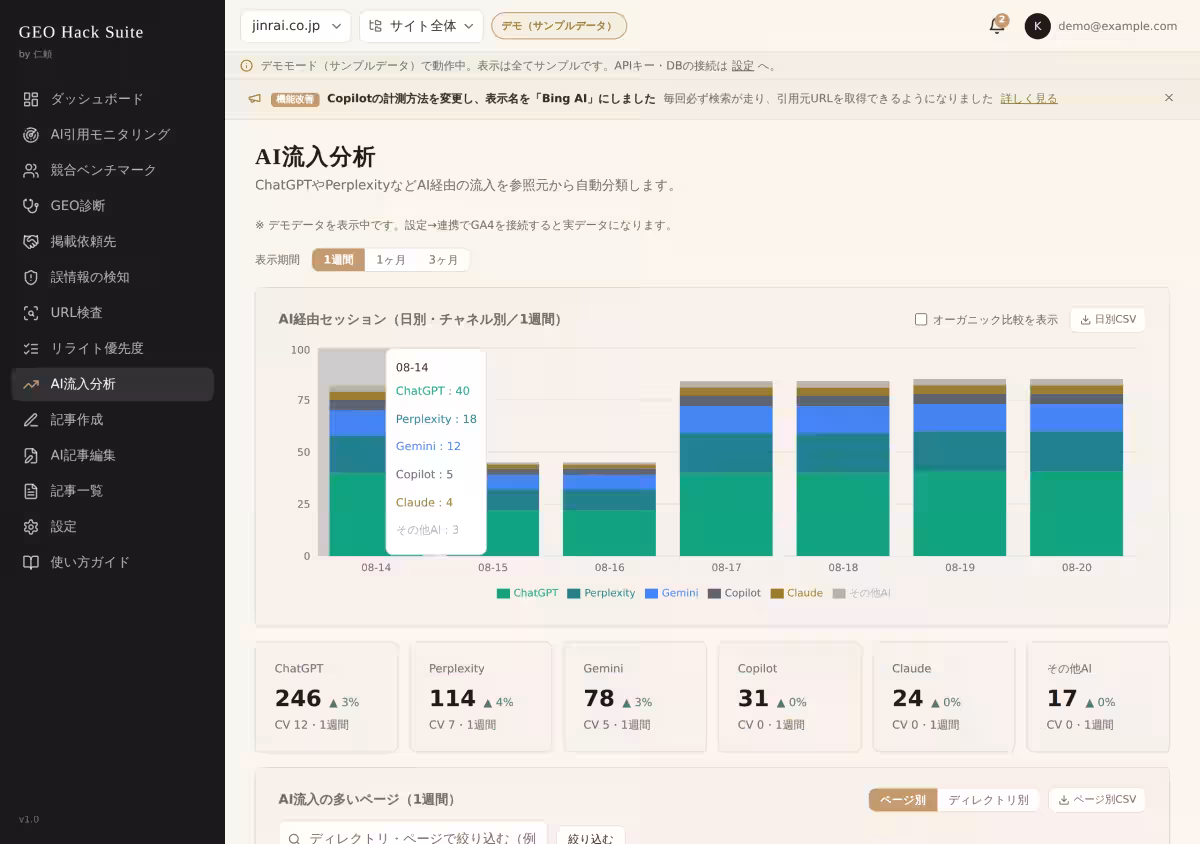The height and width of the screenshot is (844, 1200).
Task: Toggle ChatGPT series in chart legend
Action: [x=527, y=593]
